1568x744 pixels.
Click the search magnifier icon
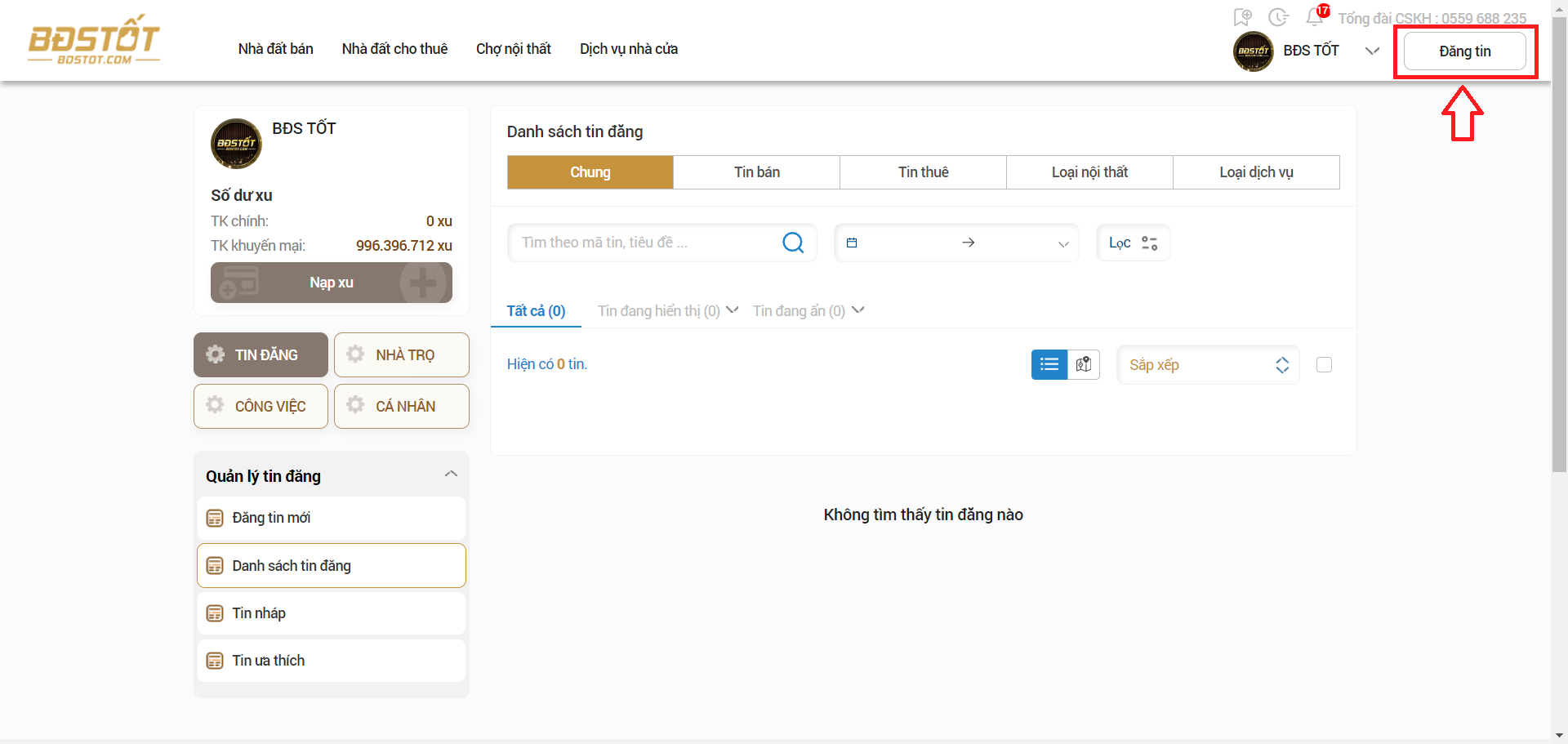click(793, 243)
